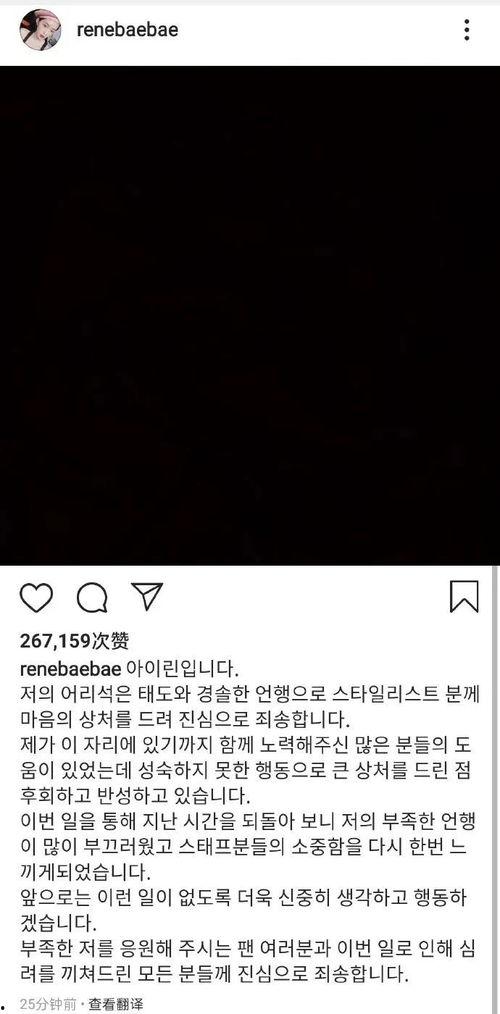Image resolution: width=500 pixels, height=1014 pixels.
Task: Like the post with the heart icon
Action: (36, 597)
